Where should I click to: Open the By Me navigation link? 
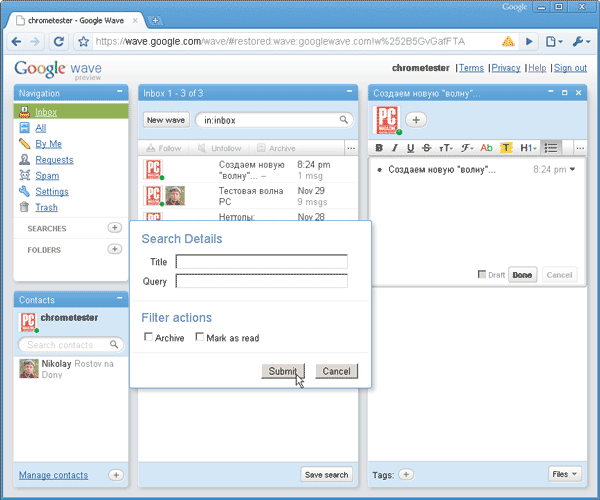pos(49,144)
